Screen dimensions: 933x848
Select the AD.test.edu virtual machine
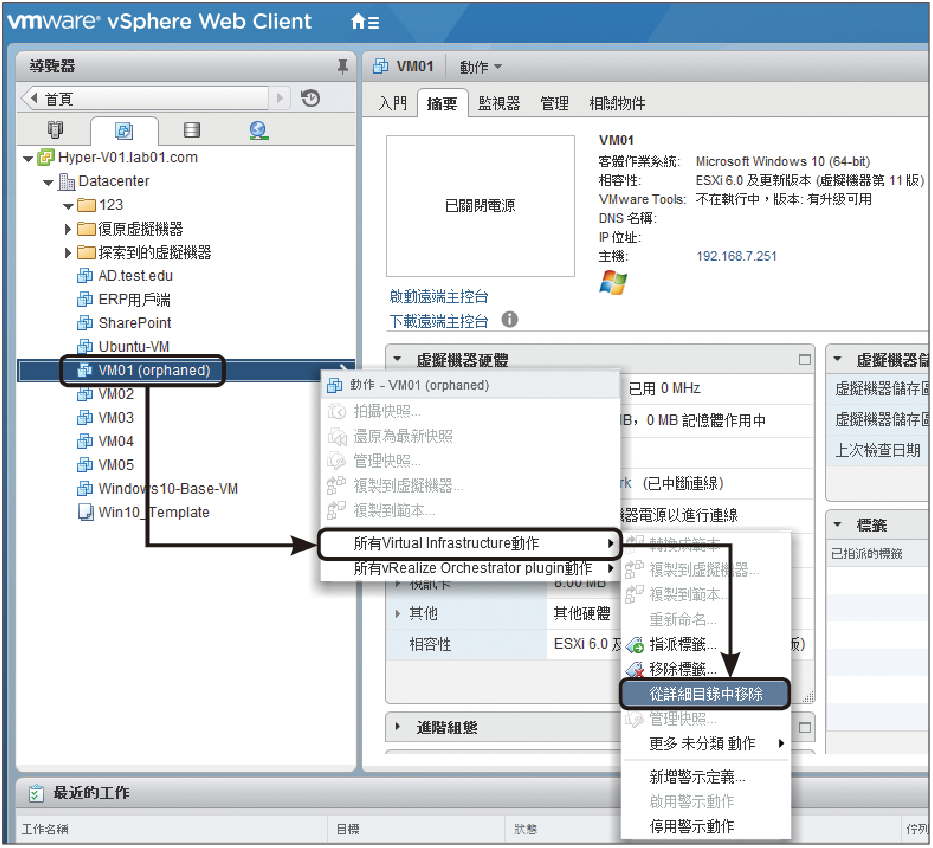(x=135, y=276)
